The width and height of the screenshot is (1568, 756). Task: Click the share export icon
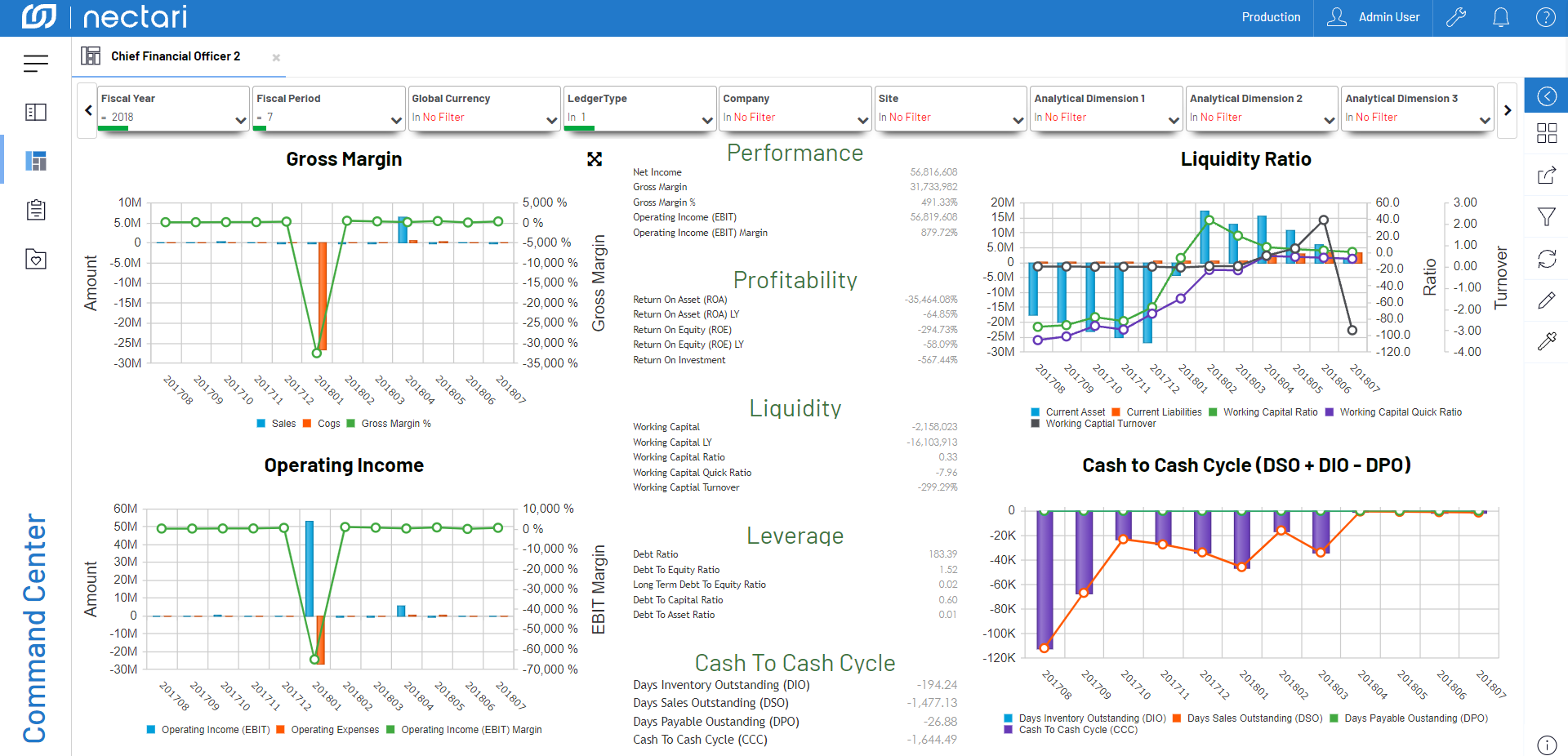[x=1546, y=175]
